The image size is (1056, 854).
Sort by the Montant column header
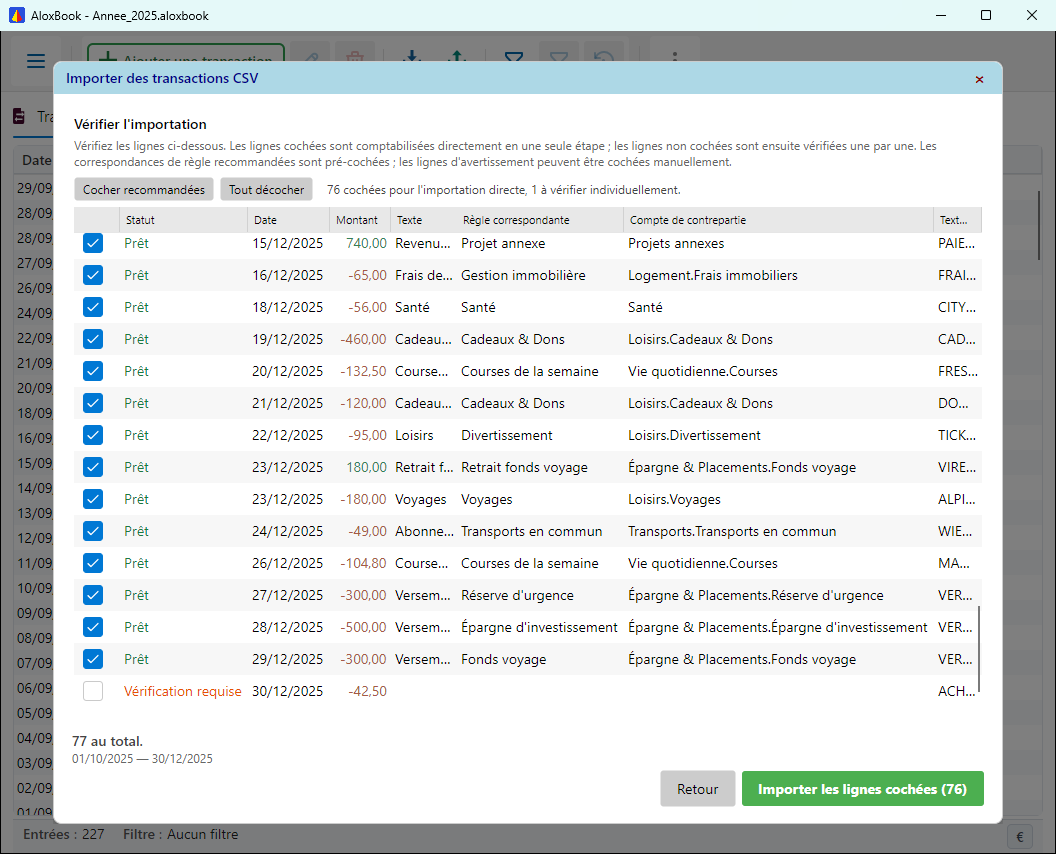tap(359, 220)
